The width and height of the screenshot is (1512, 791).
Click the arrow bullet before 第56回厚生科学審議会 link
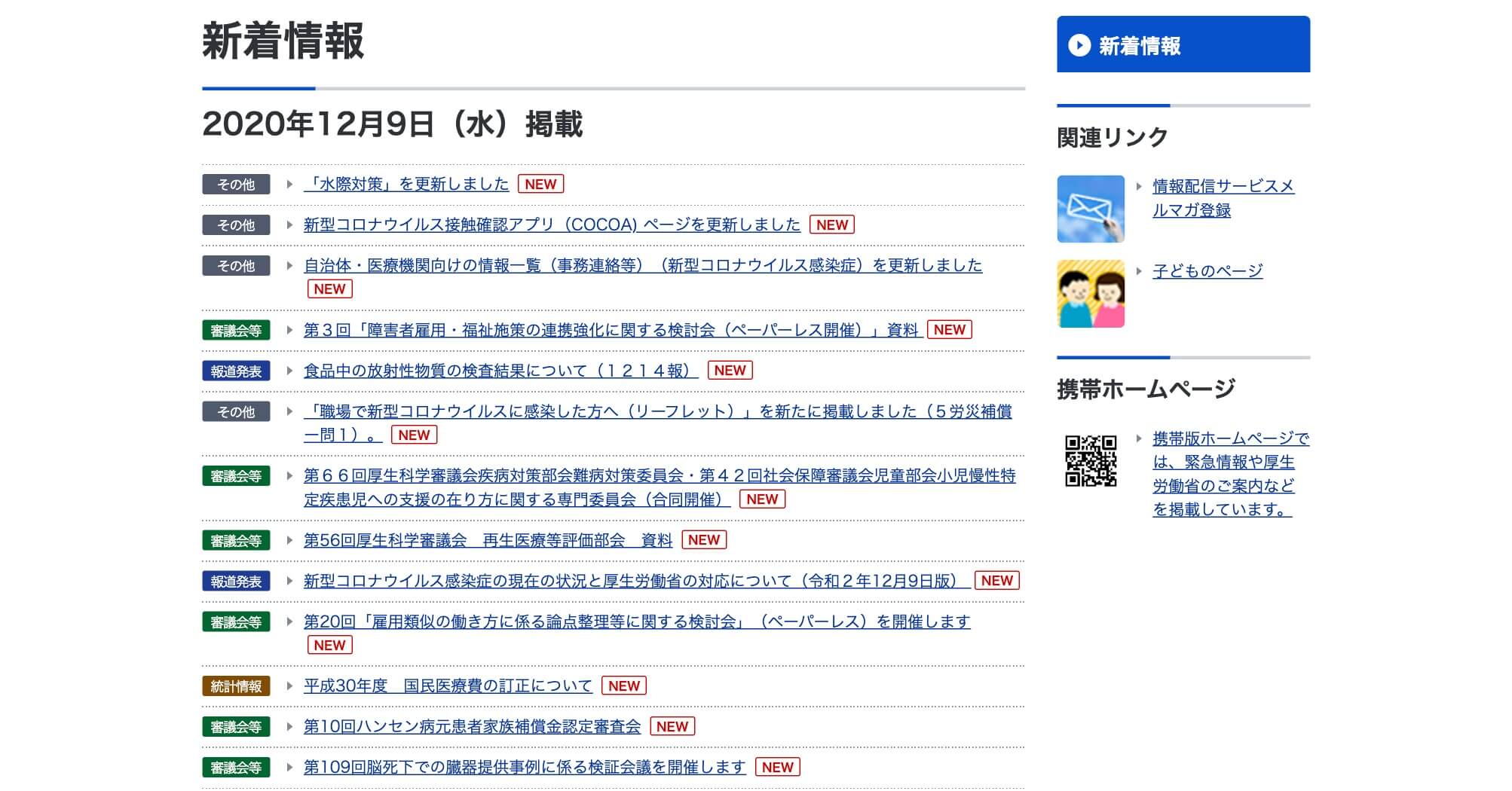click(x=289, y=540)
